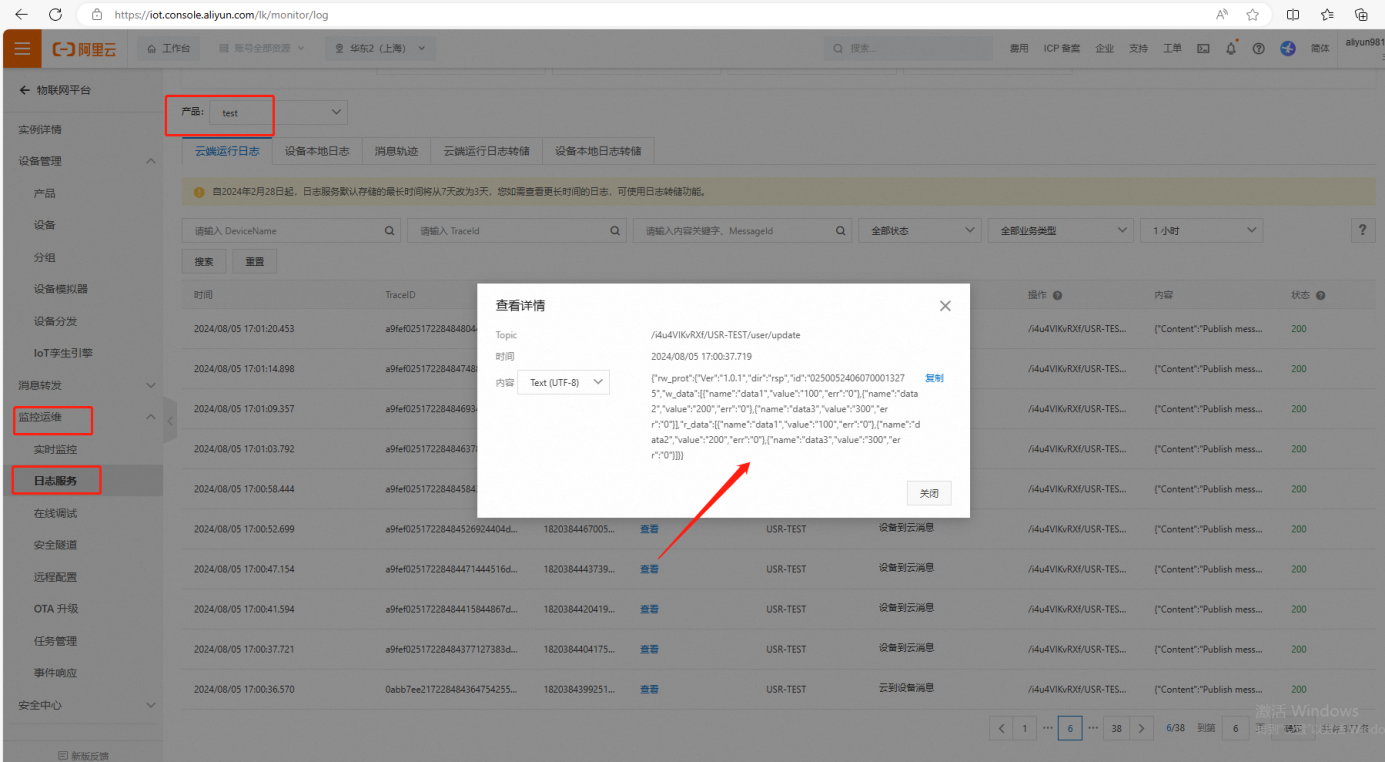Go to next page of log results
Screen dimensions: 1385x762
[x=1142, y=729]
